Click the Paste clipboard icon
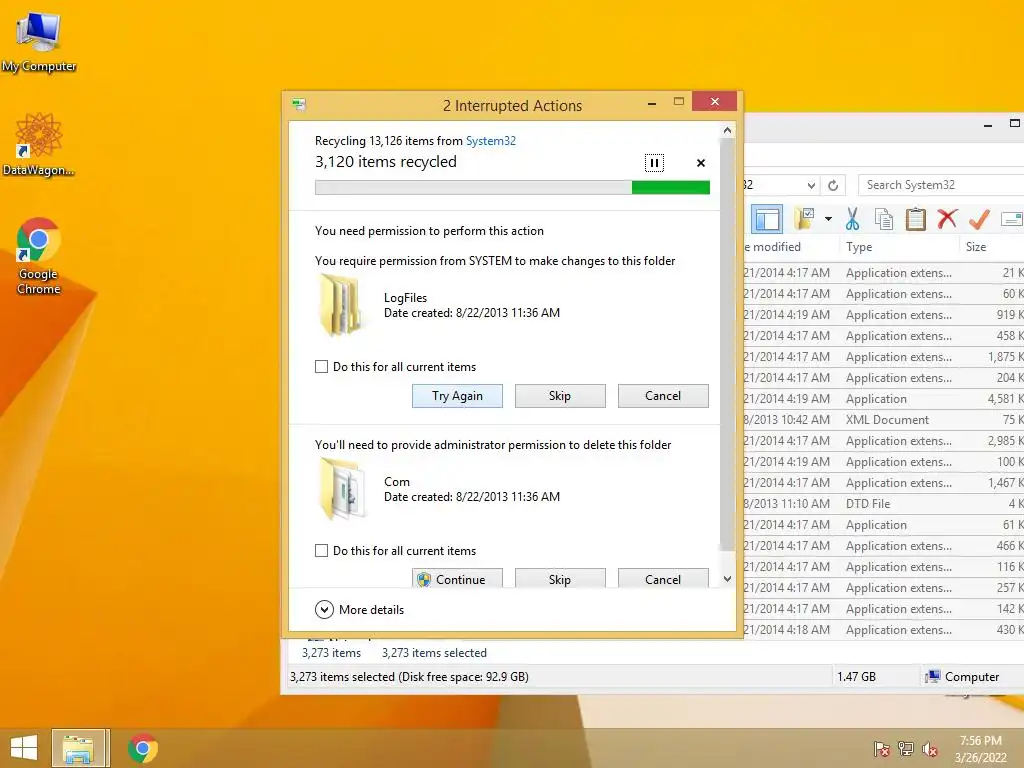Screen dimensions: 1024x768 pos(916,219)
